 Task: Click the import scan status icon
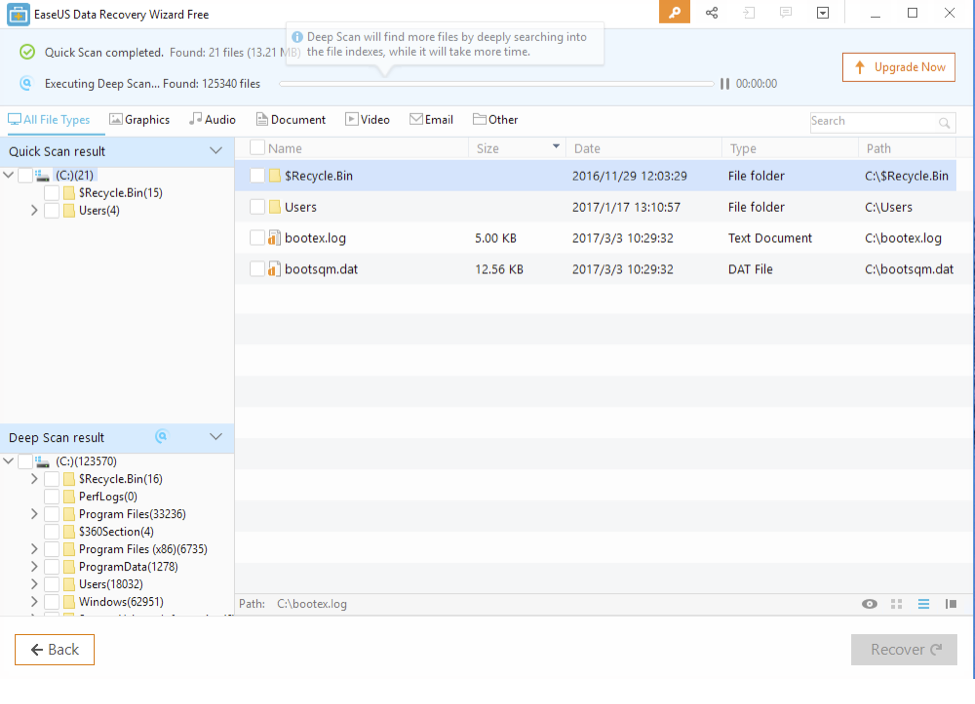[749, 12]
